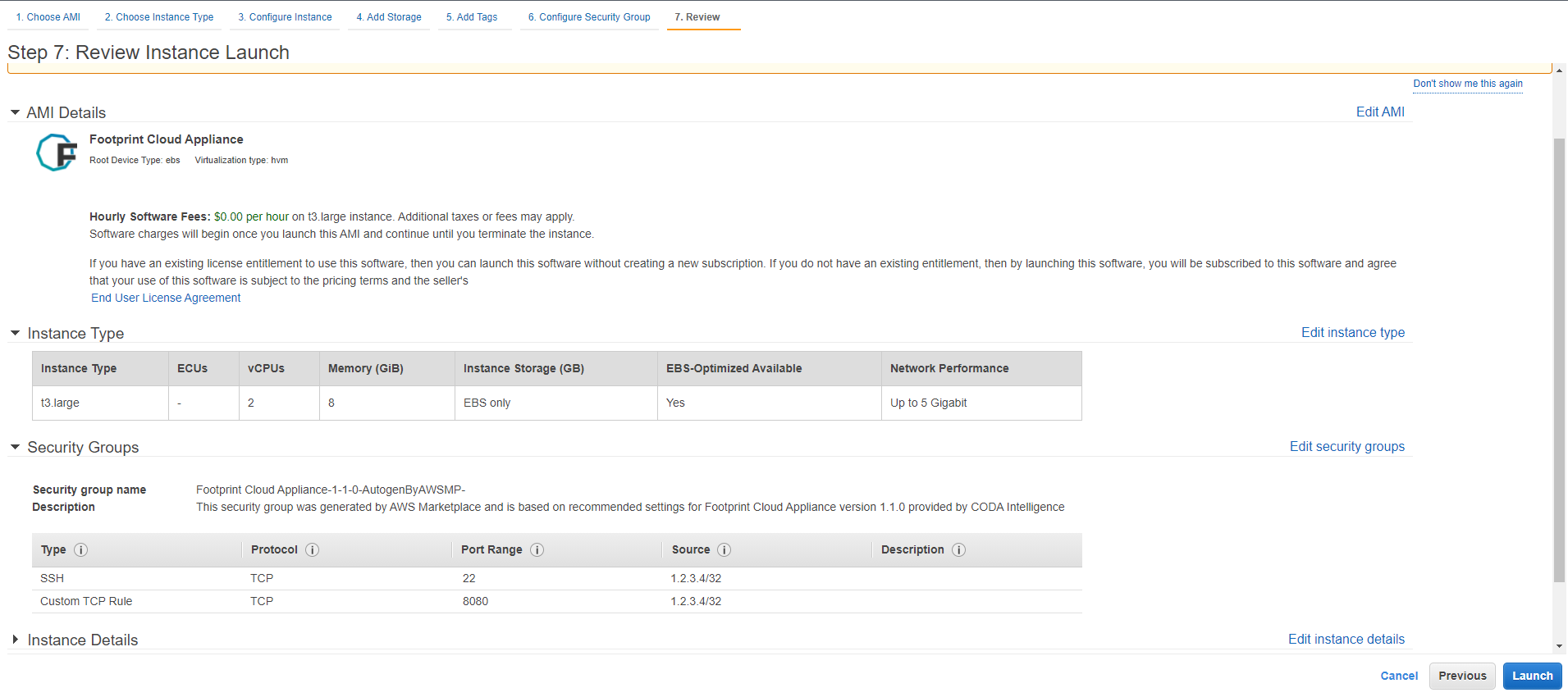Image resolution: width=1568 pixels, height=697 pixels.
Task: Collapse the Instance Type section
Action: click(15, 333)
